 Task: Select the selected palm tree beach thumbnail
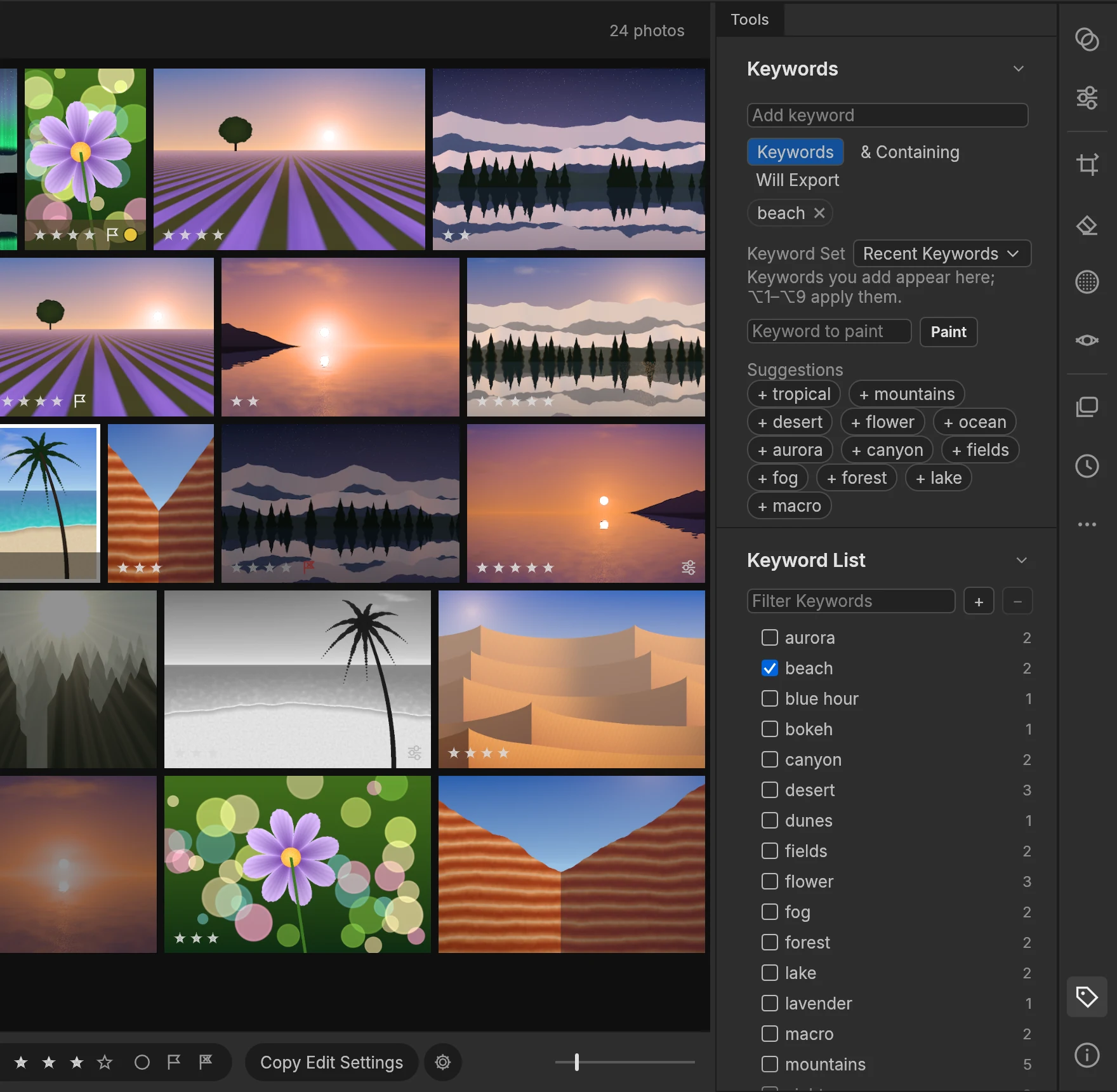(50, 503)
